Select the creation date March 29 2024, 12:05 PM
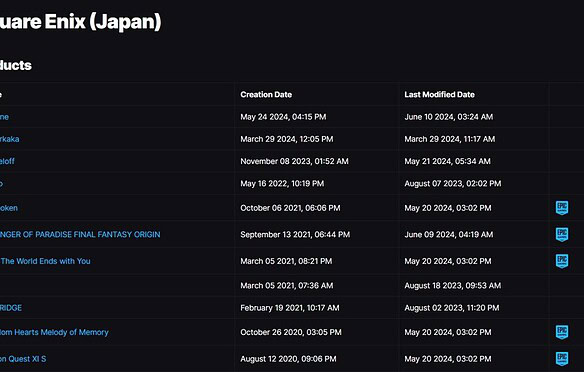The height and width of the screenshot is (372, 584). (x=287, y=139)
